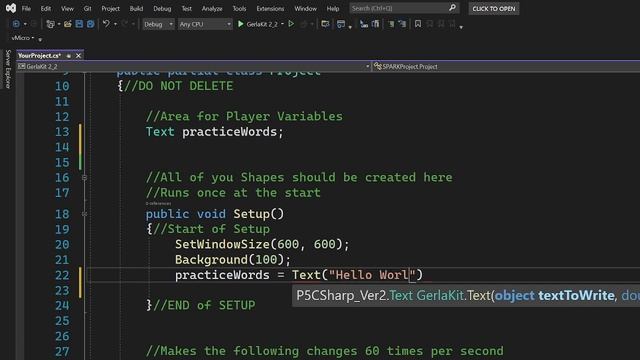Open the vMicro dropdown menu

pyautogui.click(x=23, y=38)
